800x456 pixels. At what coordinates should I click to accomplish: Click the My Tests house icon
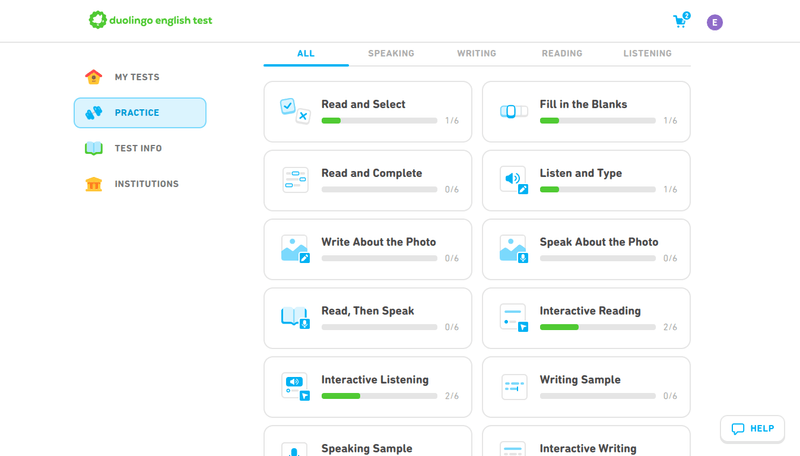tap(93, 77)
